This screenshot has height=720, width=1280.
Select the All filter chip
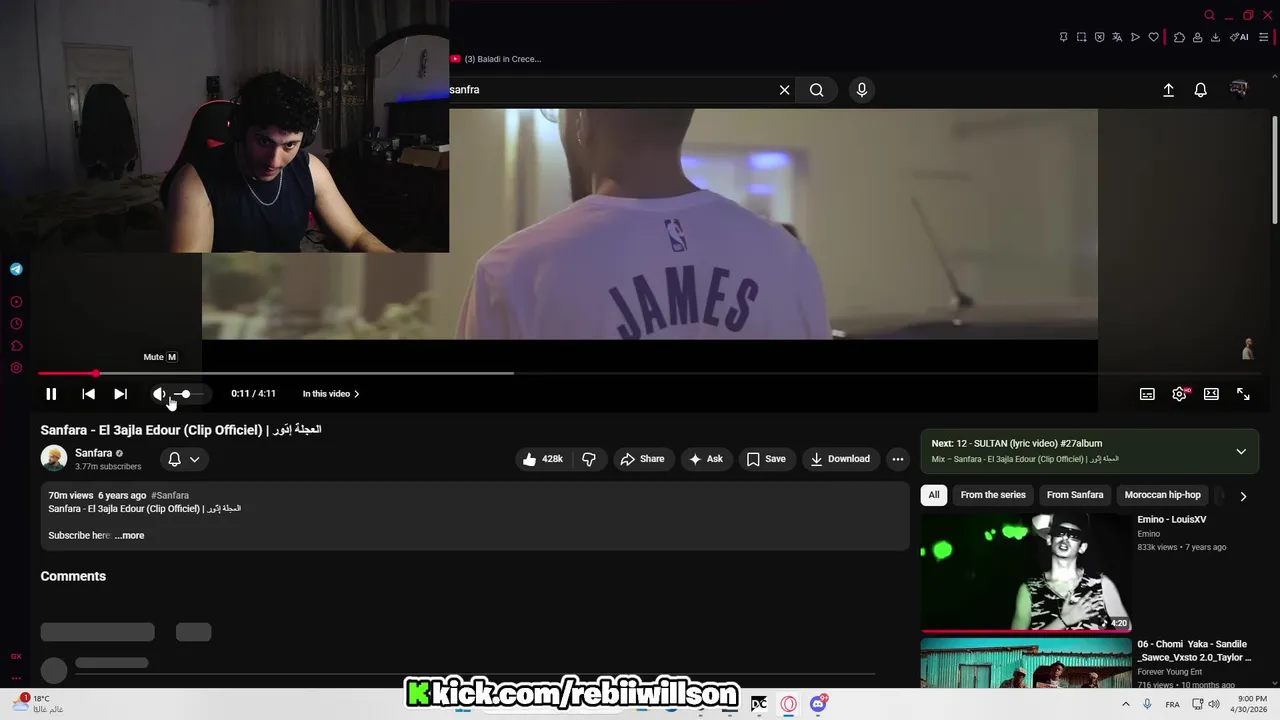point(934,495)
